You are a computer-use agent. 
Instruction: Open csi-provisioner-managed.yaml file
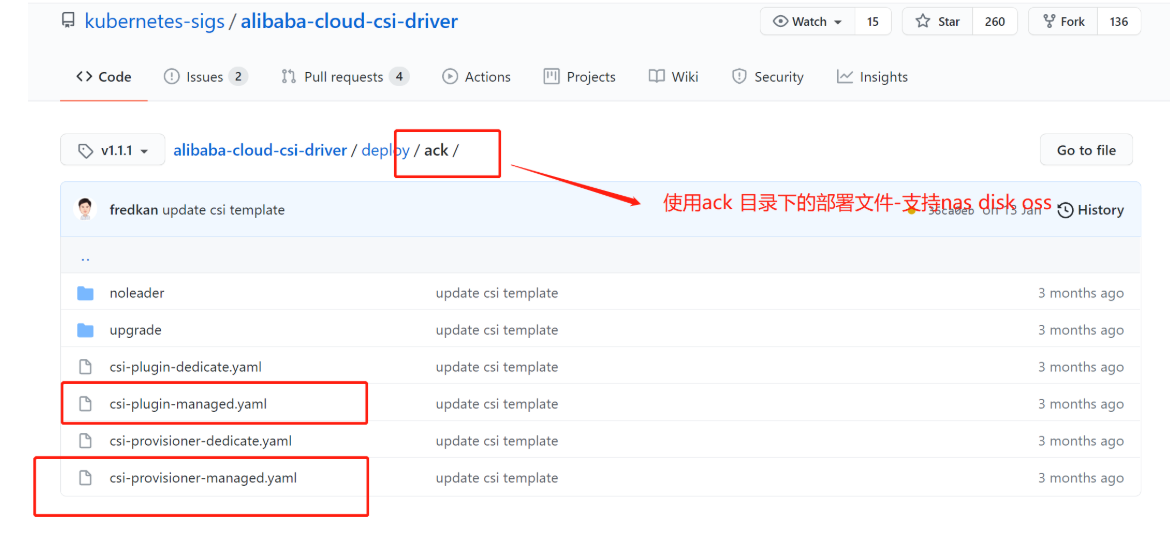tap(203, 478)
